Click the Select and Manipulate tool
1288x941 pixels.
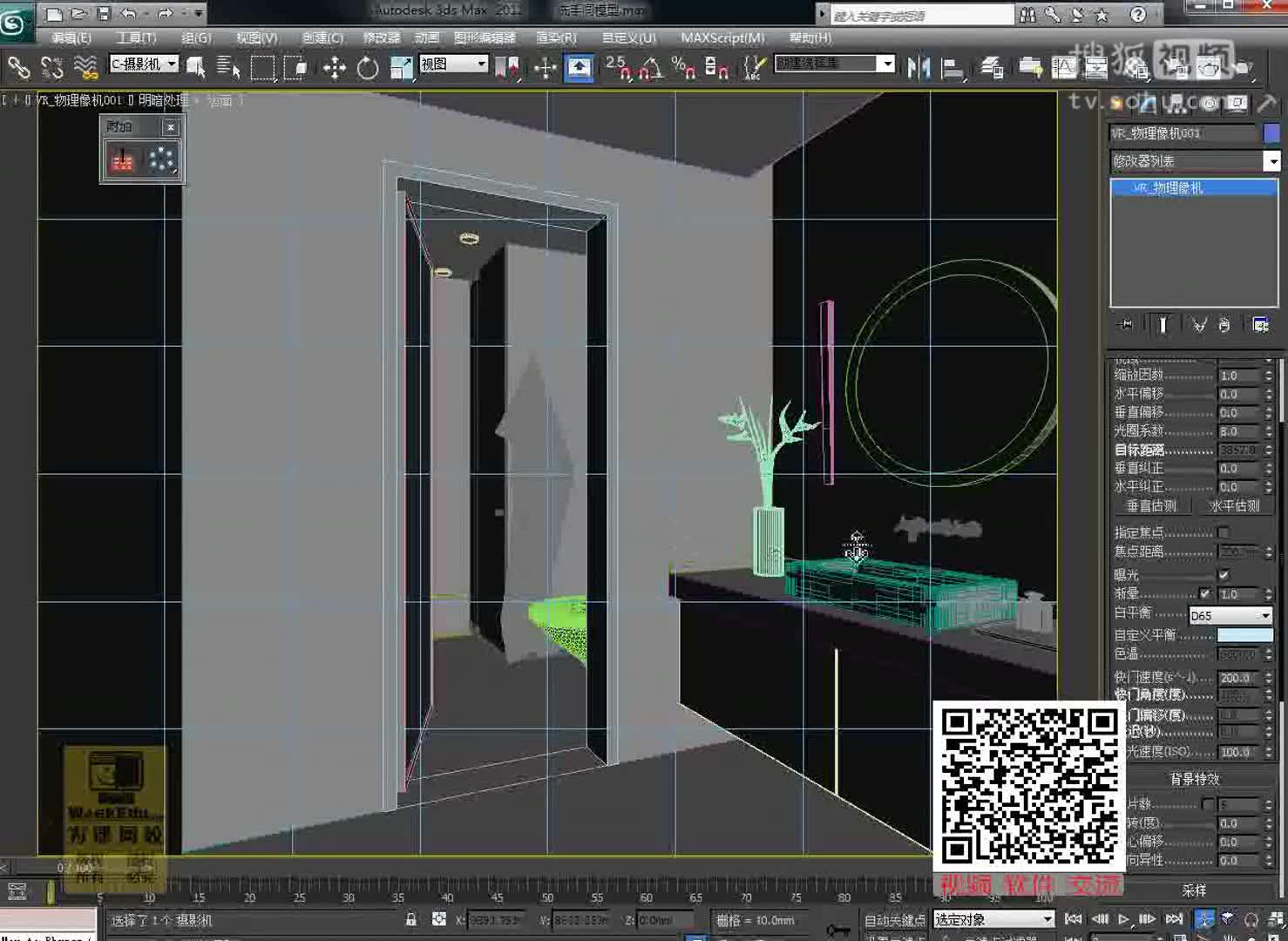545,67
